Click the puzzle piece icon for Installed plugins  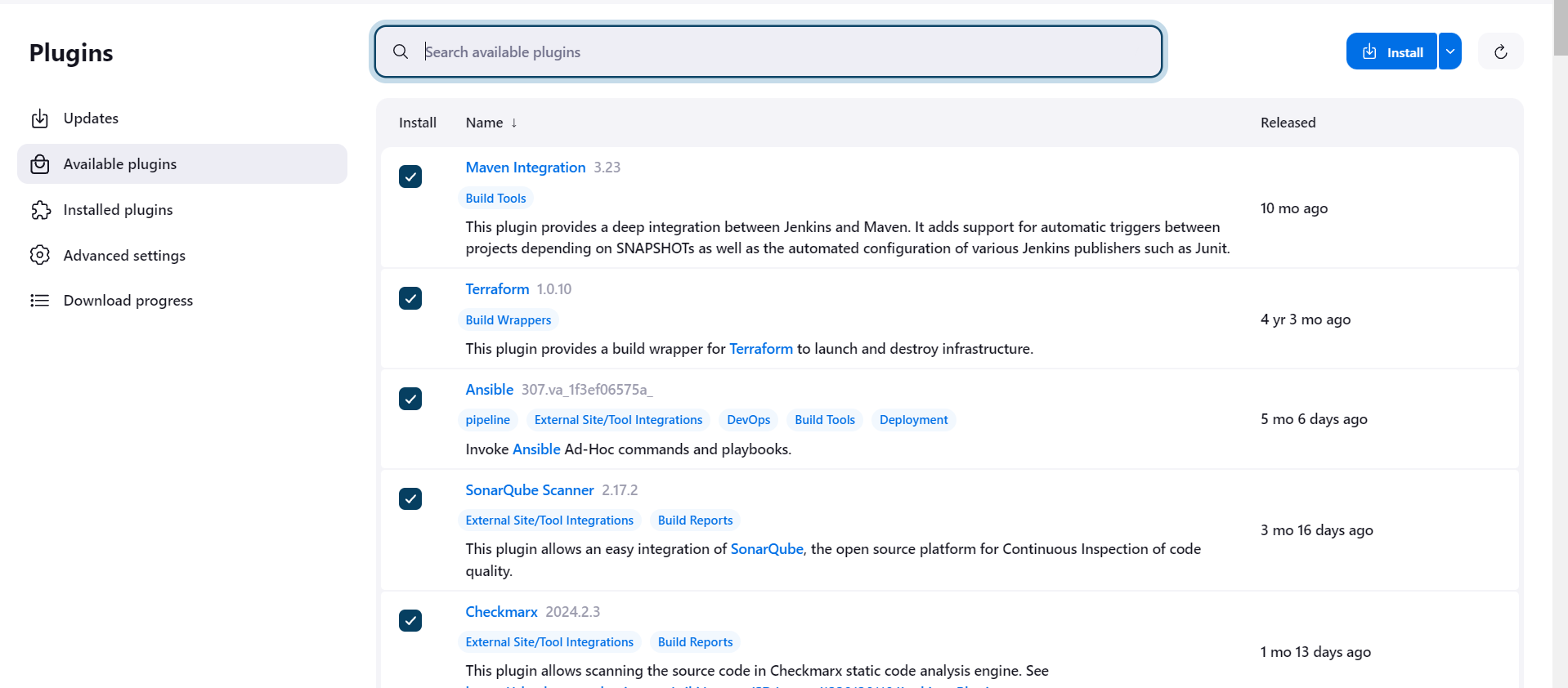click(40, 210)
